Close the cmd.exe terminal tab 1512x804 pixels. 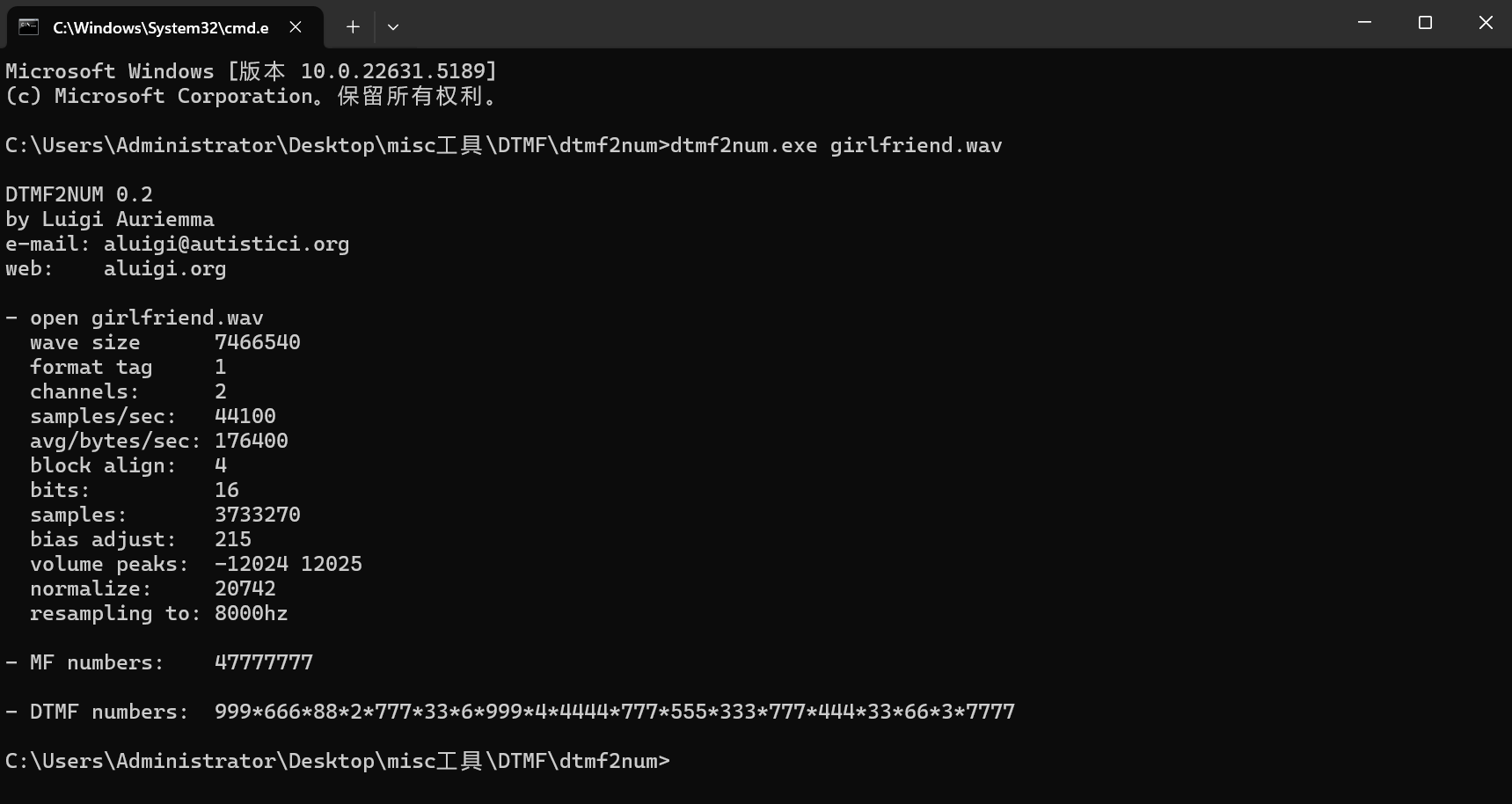coord(296,27)
